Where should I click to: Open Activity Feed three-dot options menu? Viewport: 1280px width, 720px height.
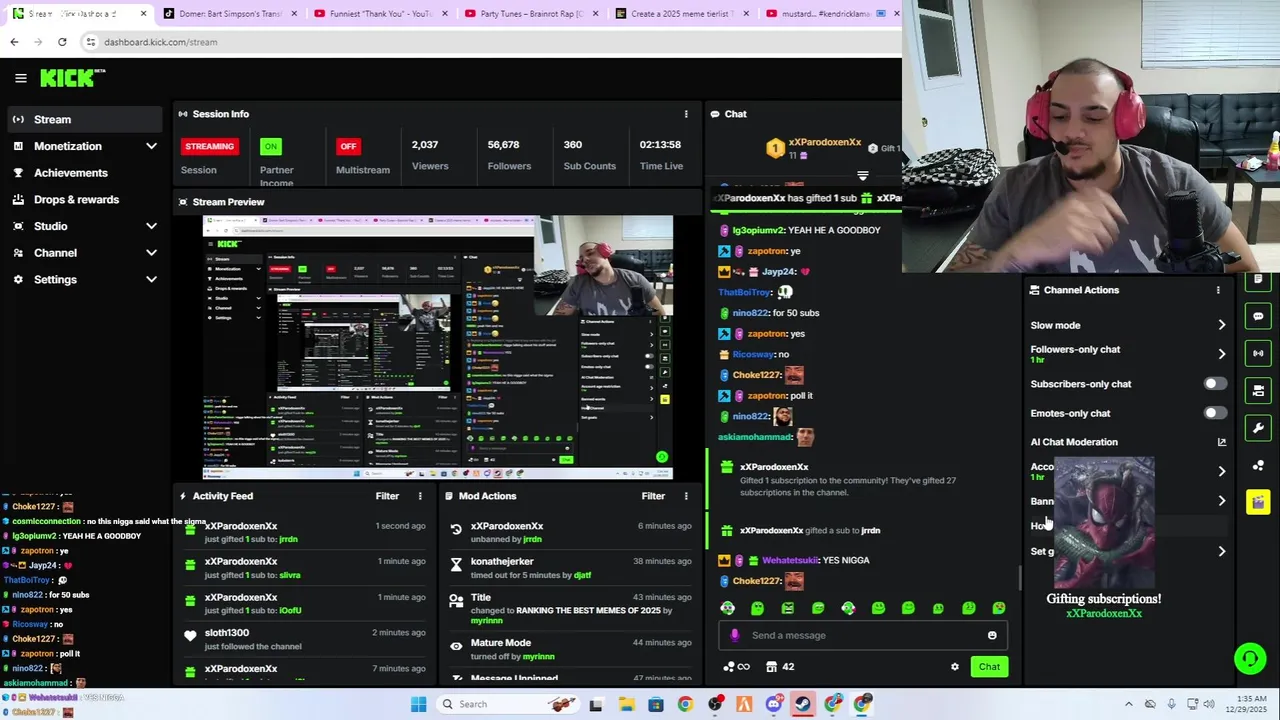(x=420, y=496)
